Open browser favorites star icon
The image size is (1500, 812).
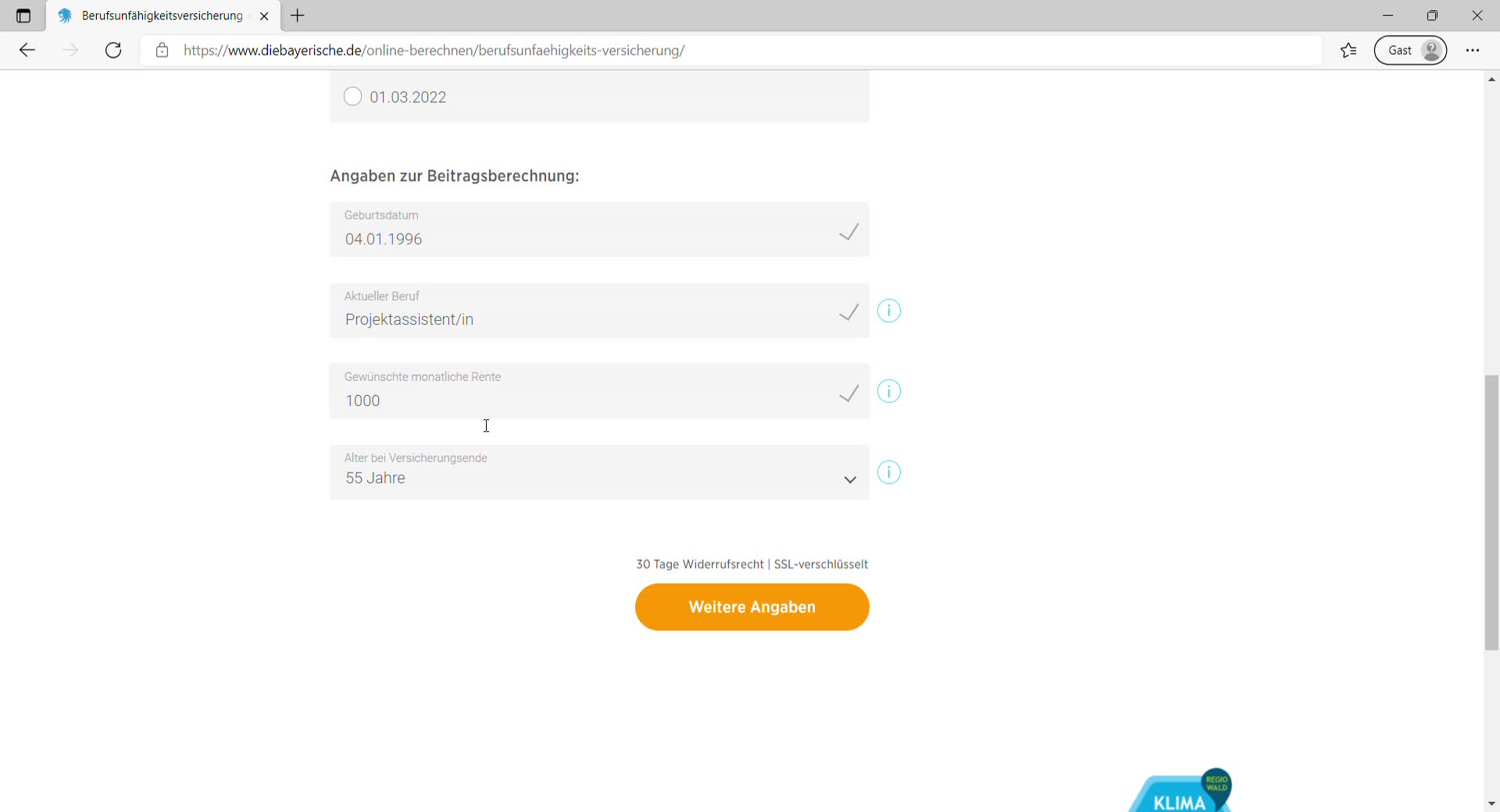click(x=1348, y=51)
